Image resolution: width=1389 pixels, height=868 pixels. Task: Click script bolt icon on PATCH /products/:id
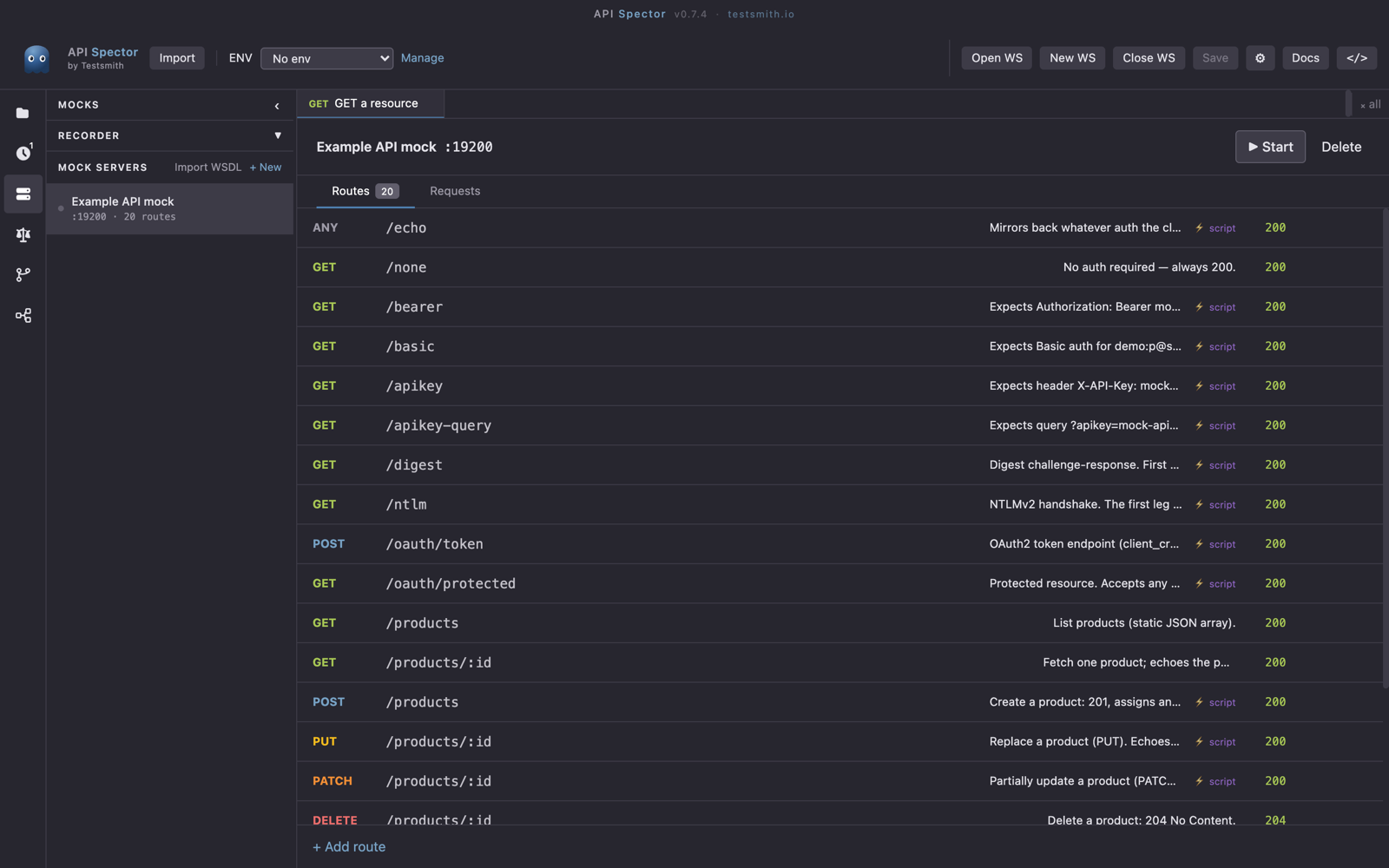(x=1199, y=780)
